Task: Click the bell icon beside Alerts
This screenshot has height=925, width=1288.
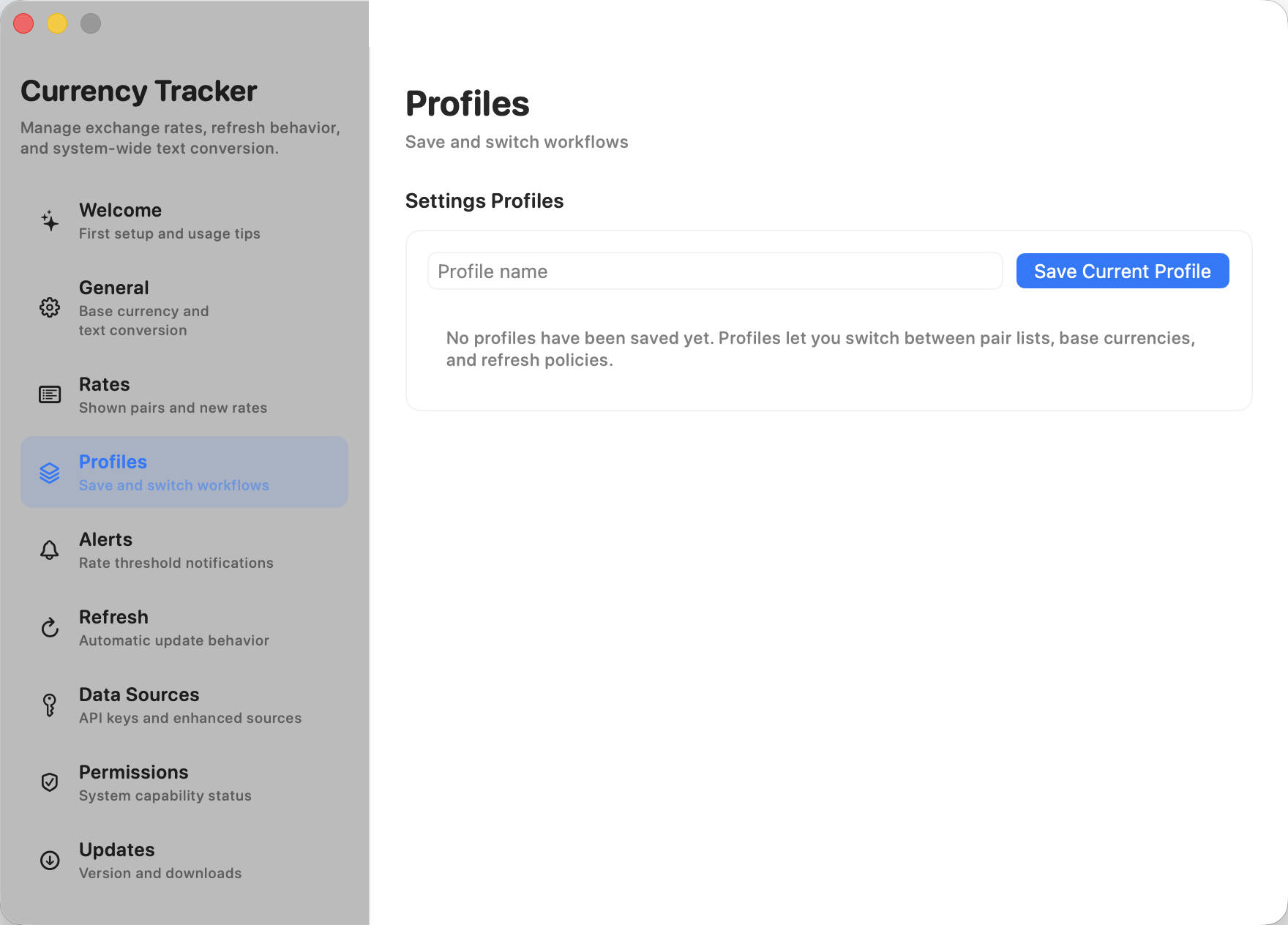Action: [49, 550]
